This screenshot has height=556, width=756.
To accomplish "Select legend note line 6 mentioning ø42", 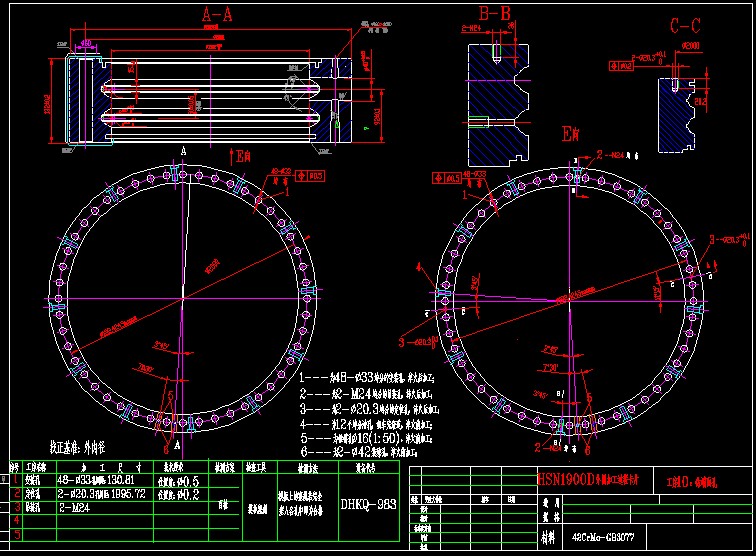I will (x=358, y=452).
